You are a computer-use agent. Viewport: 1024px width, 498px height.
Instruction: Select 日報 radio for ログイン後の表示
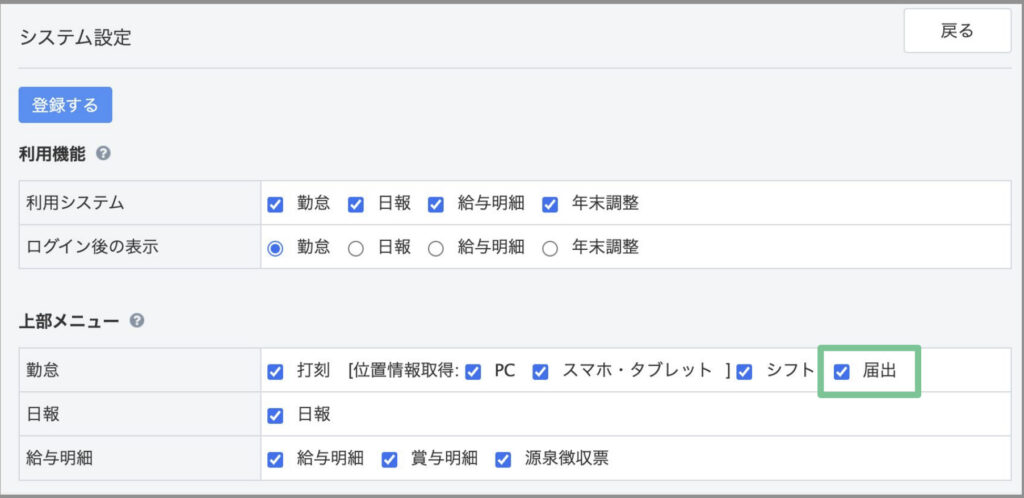coord(355,249)
